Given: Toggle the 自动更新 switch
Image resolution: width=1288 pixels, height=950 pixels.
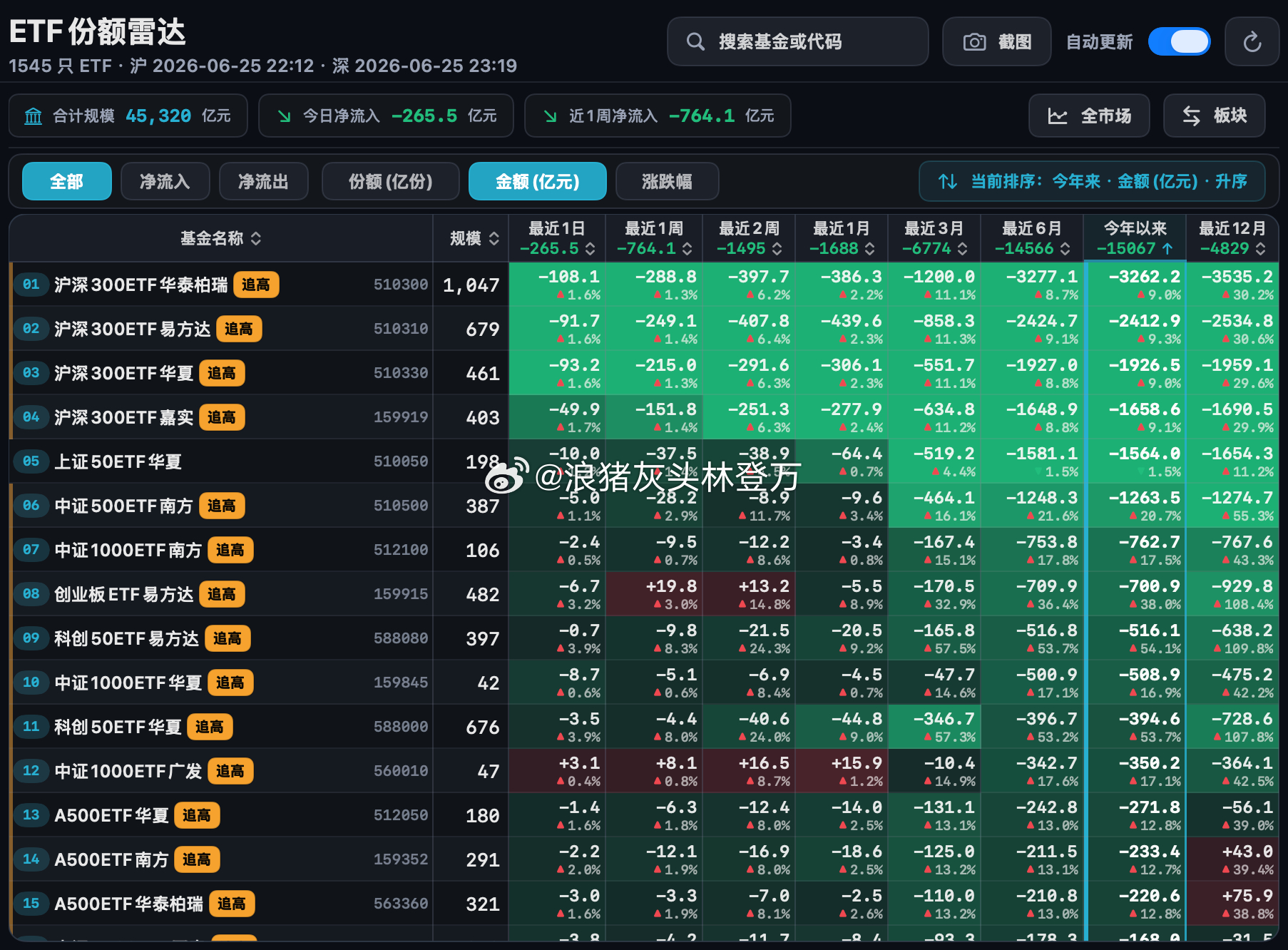Looking at the screenshot, I should [1179, 42].
